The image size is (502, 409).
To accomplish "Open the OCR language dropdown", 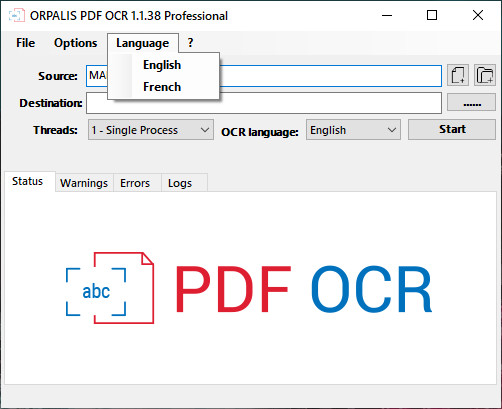I will click(x=353, y=130).
